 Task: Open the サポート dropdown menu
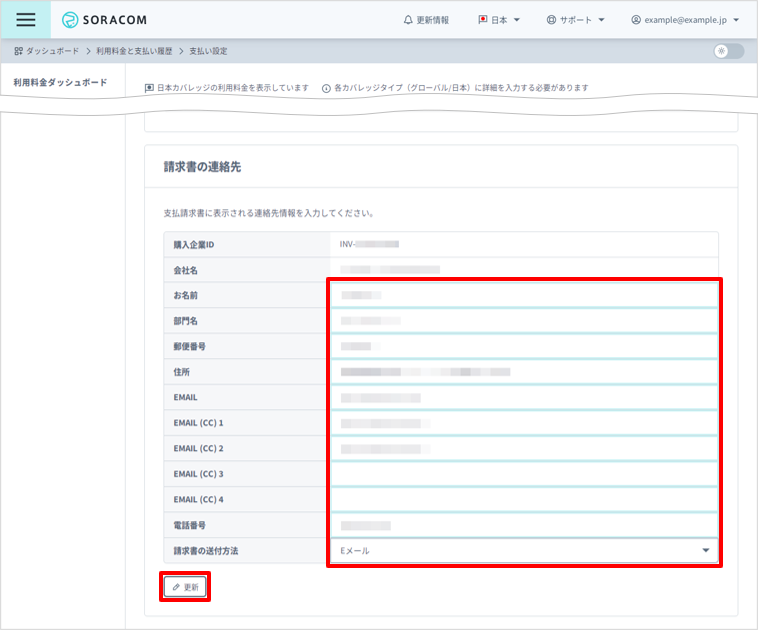(x=575, y=20)
